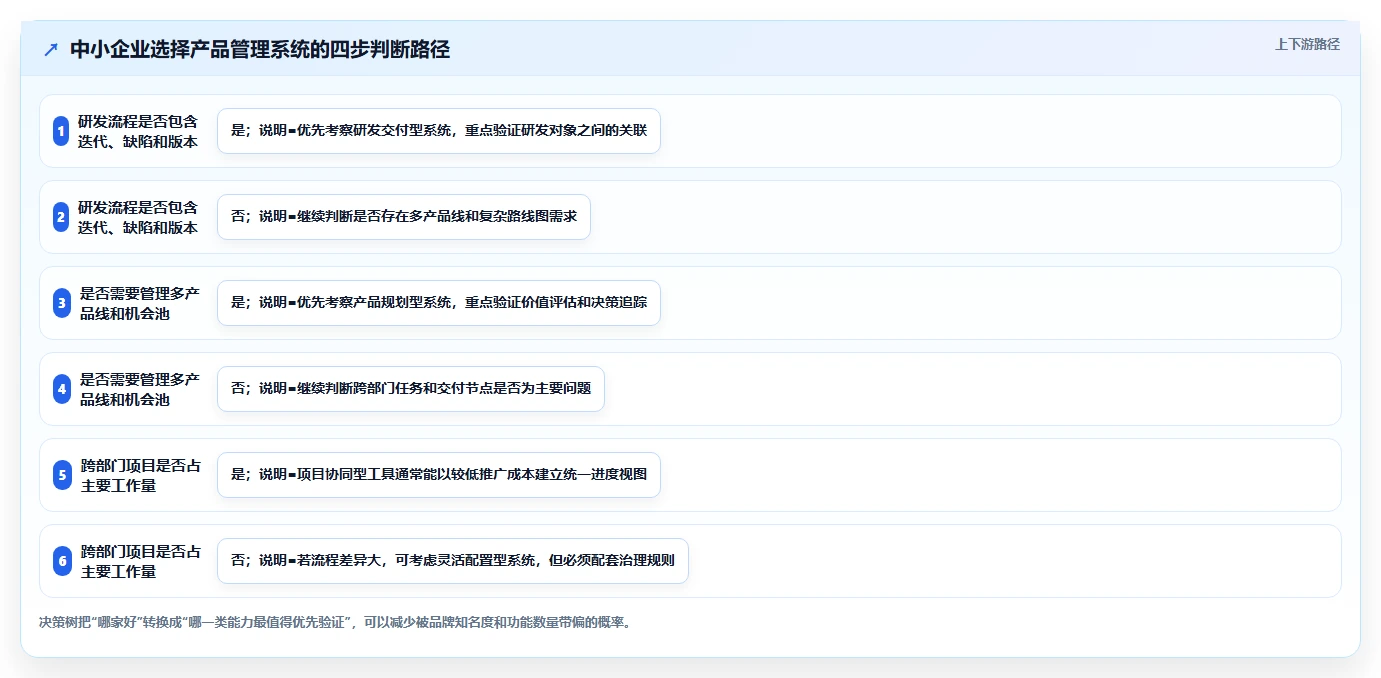Click the number 5 step badge

click(x=61, y=475)
